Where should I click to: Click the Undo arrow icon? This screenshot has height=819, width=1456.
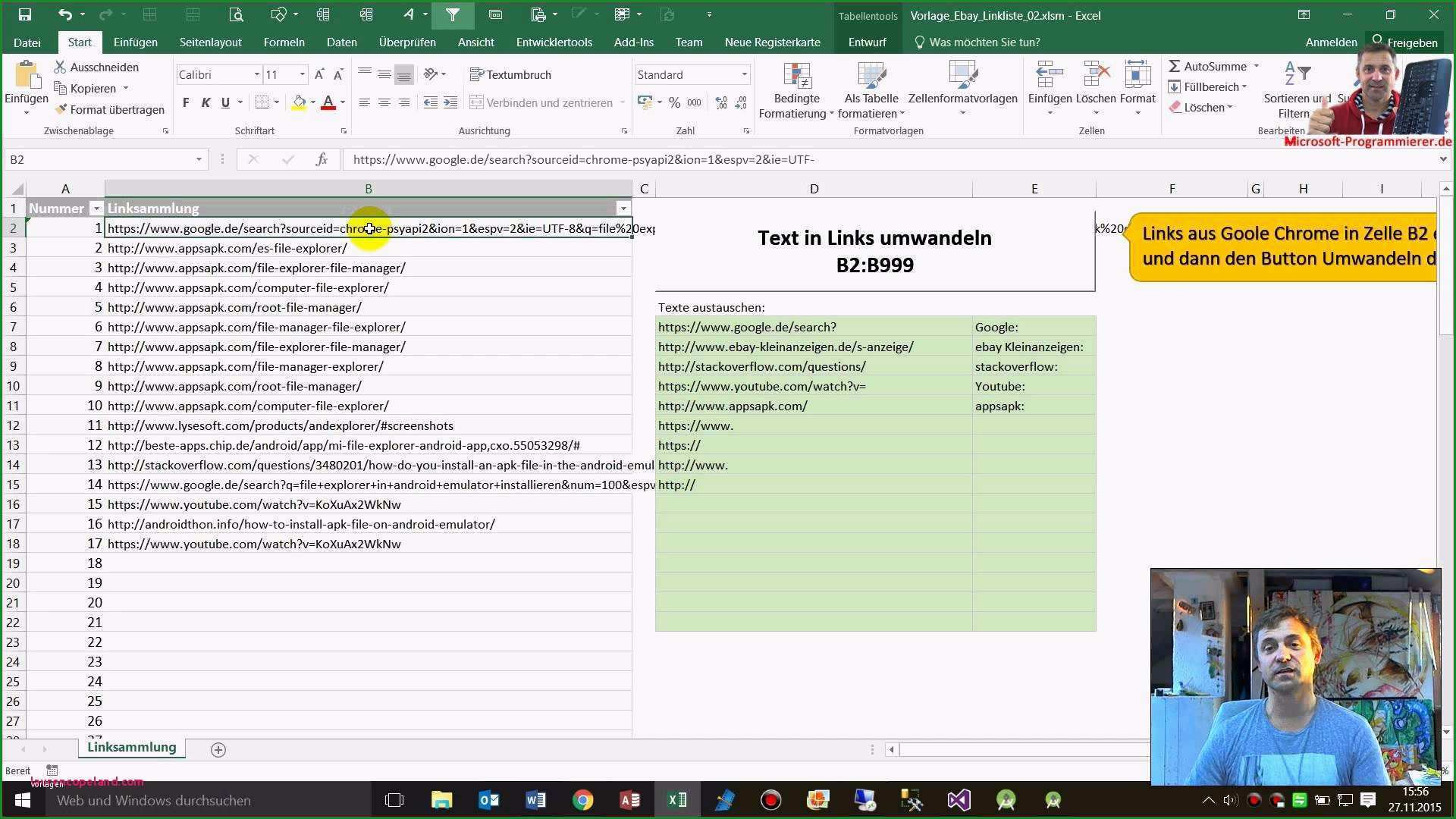[x=64, y=14]
